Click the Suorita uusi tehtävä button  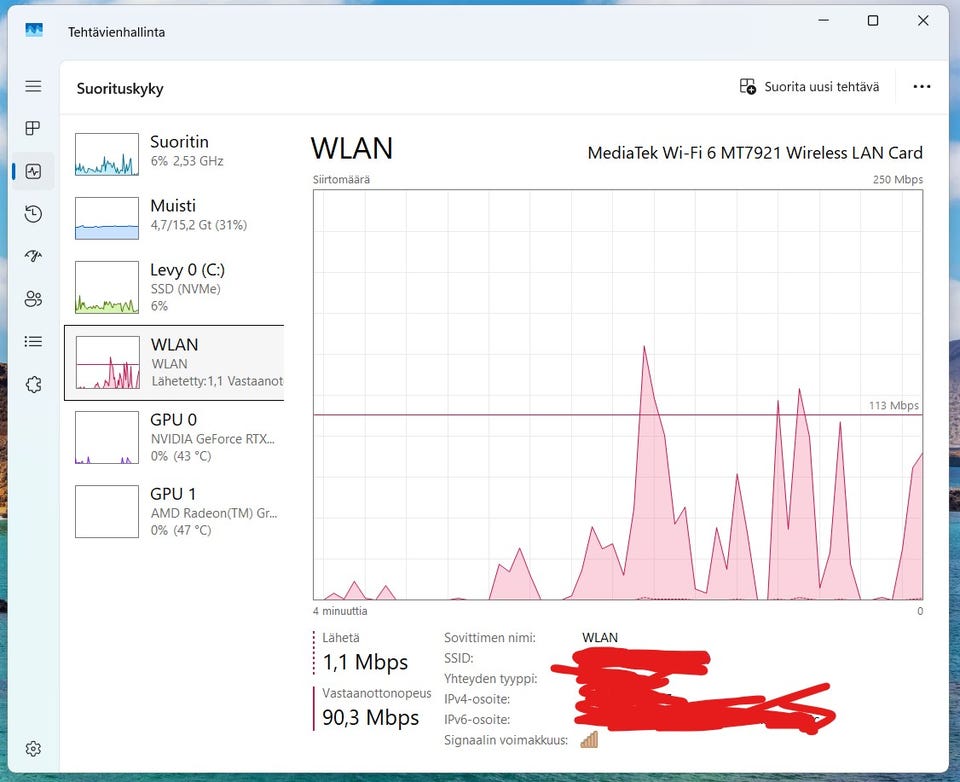(x=809, y=87)
